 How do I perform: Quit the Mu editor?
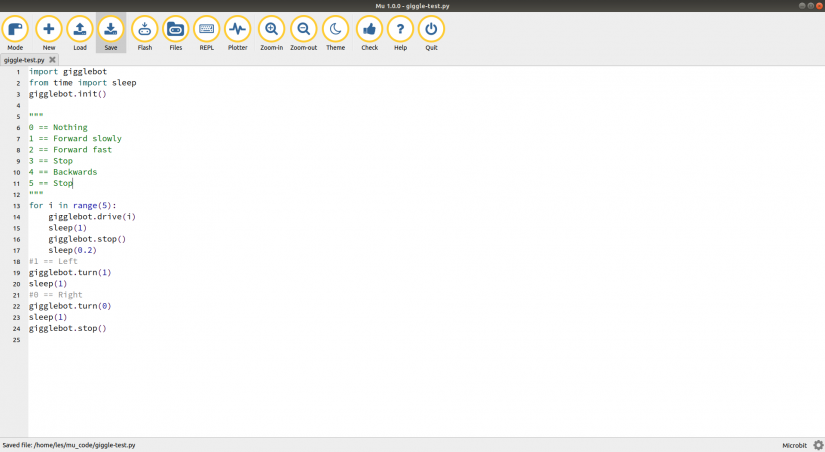431,31
